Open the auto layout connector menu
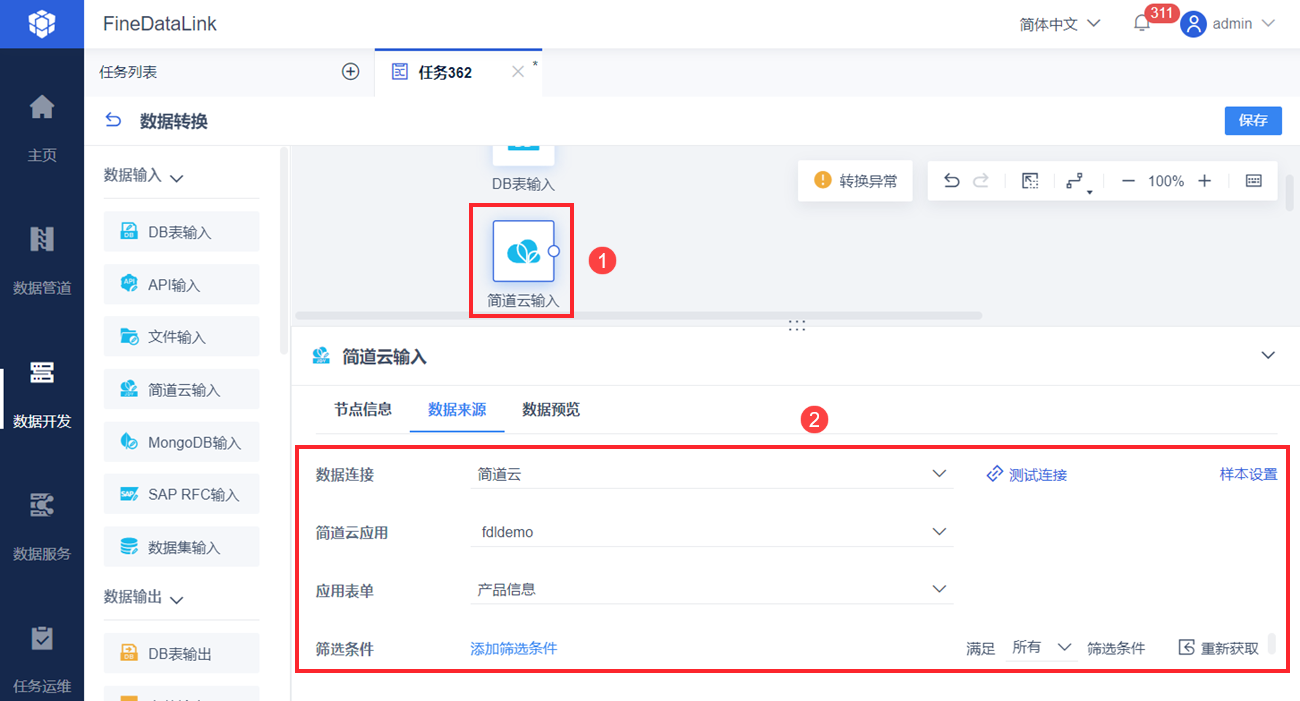The image size is (1300, 701). pos(1076,182)
